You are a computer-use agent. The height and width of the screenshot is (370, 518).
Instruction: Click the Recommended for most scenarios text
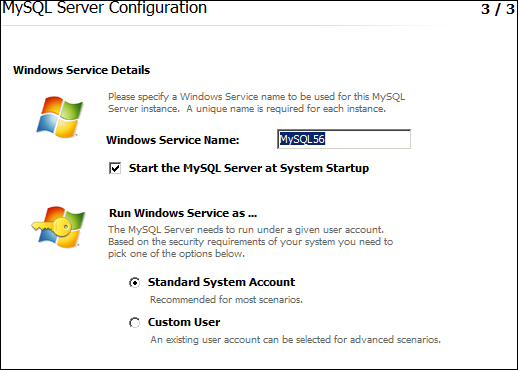pos(226,300)
